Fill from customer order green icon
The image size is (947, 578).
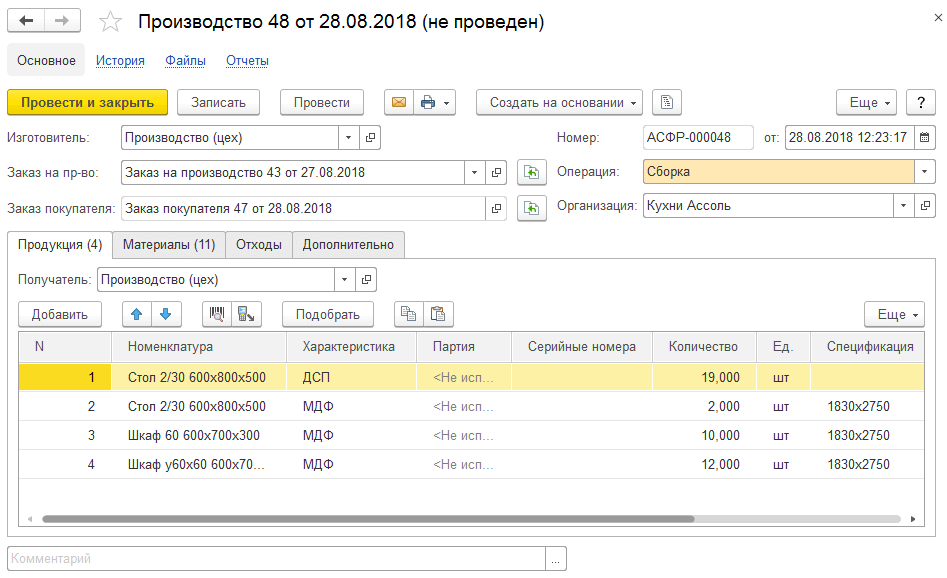[x=531, y=208]
